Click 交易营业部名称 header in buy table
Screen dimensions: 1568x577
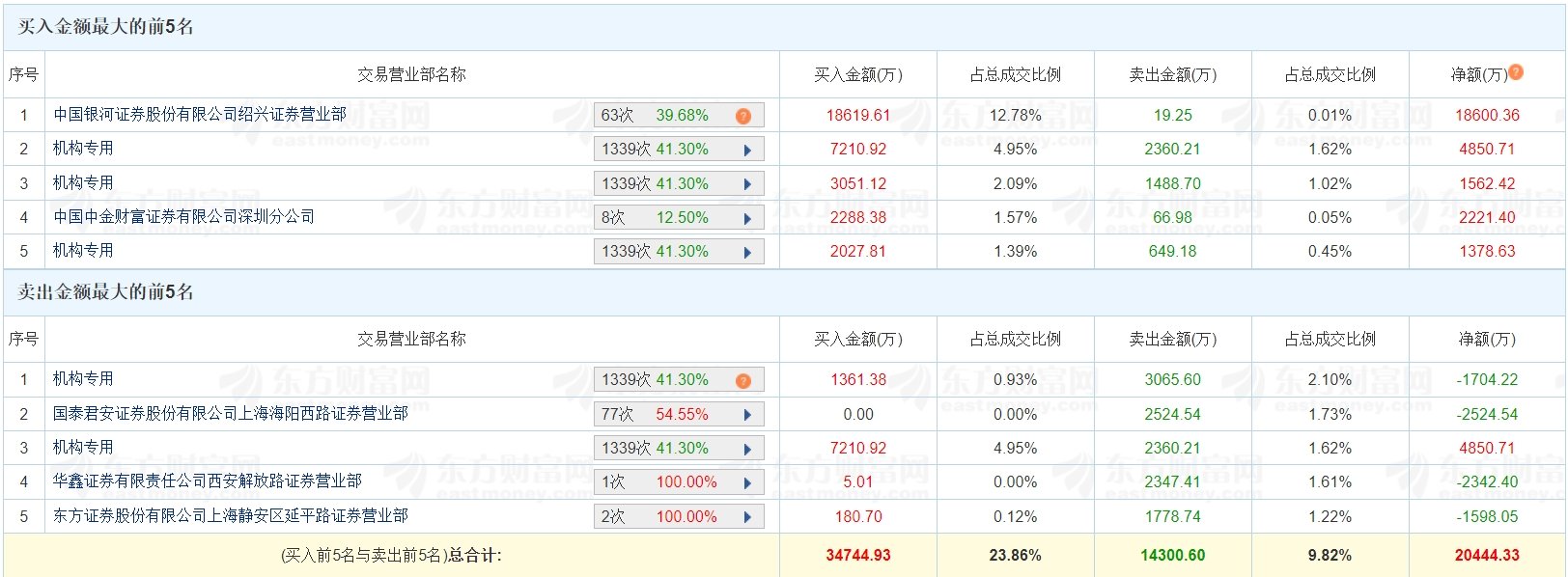(x=411, y=74)
